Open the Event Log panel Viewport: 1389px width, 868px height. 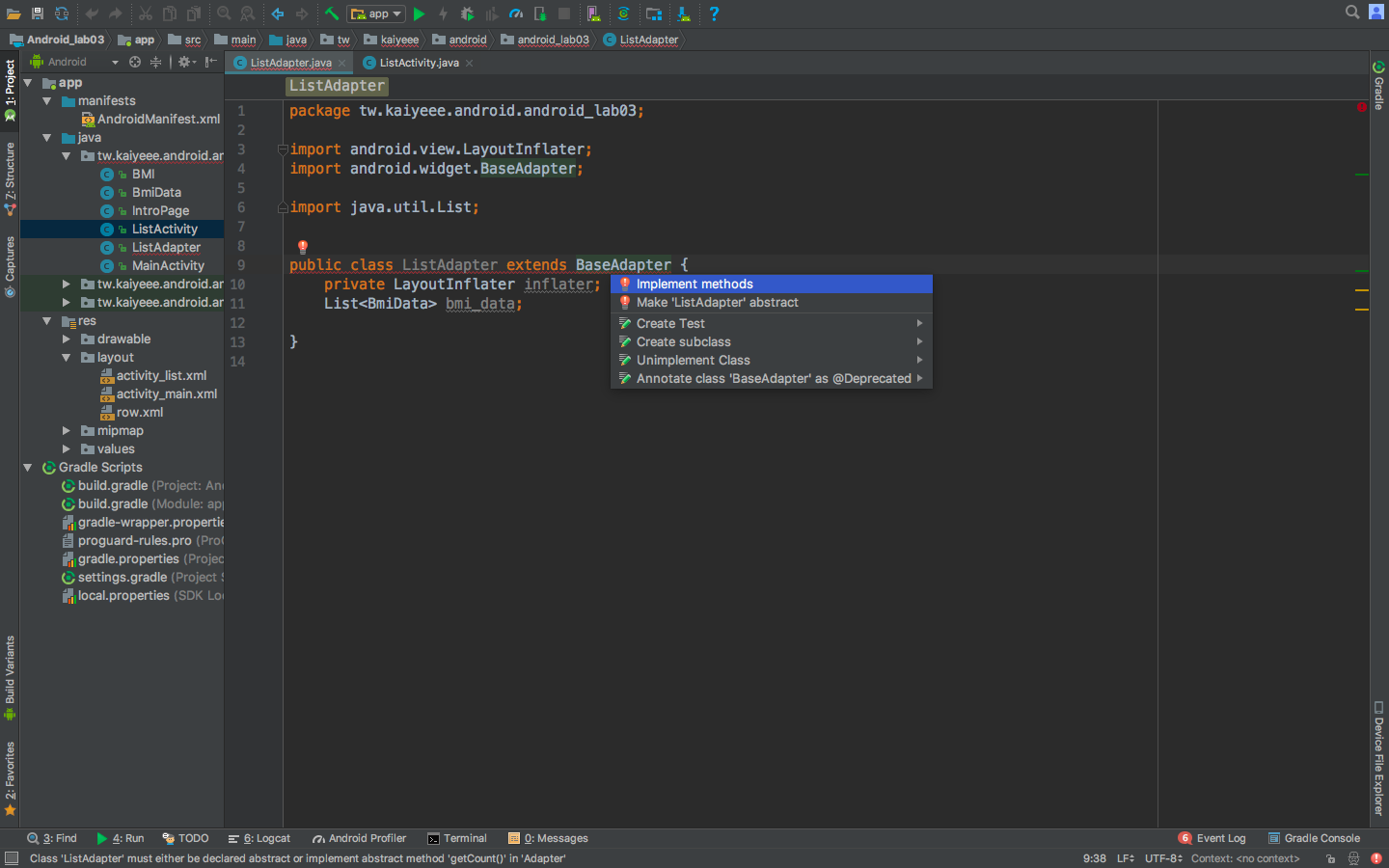click(1212, 839)
